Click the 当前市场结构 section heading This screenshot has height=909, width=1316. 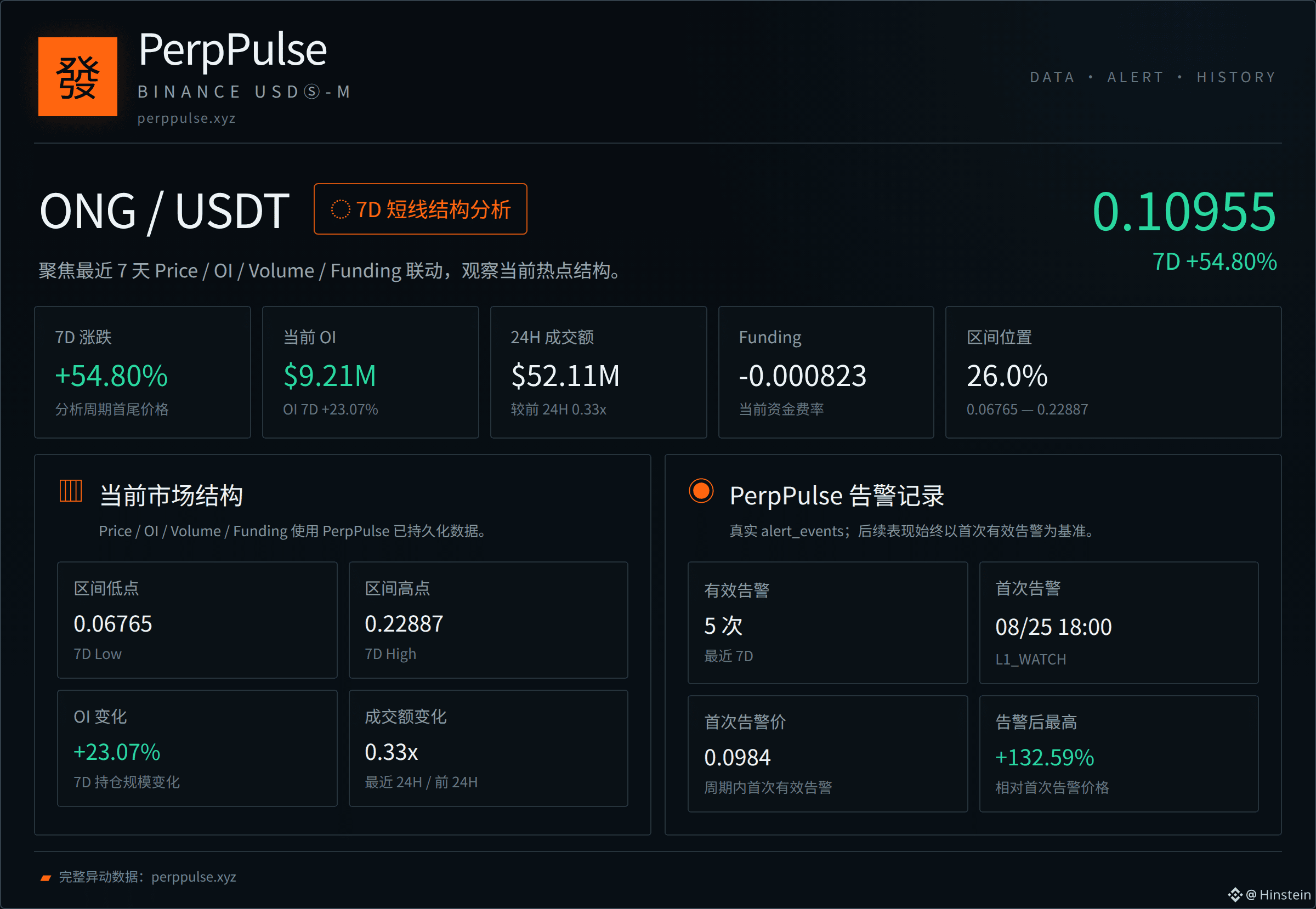pos(172,495)
